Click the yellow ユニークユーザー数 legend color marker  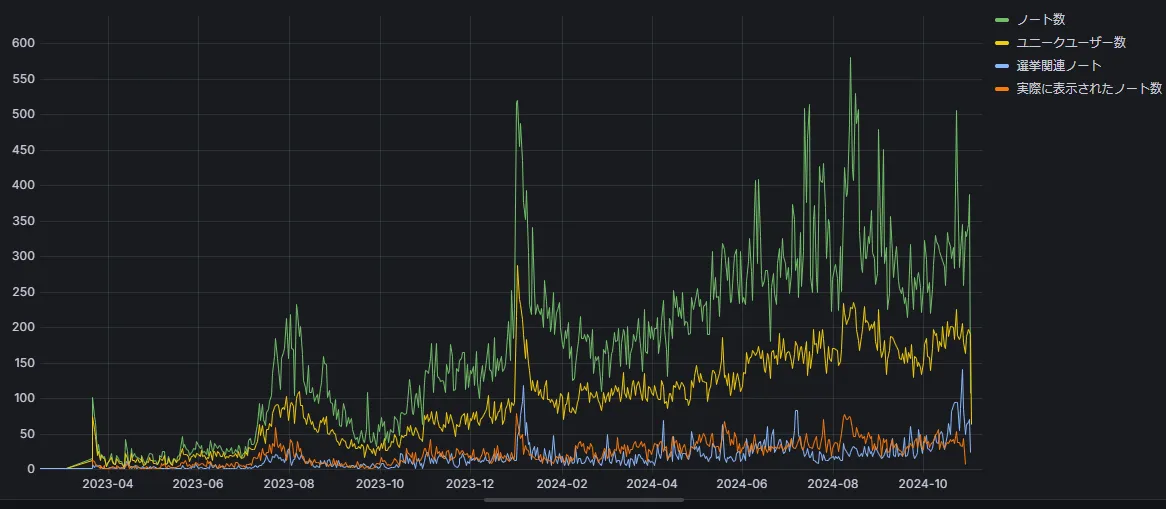[x=1003, y=42]
